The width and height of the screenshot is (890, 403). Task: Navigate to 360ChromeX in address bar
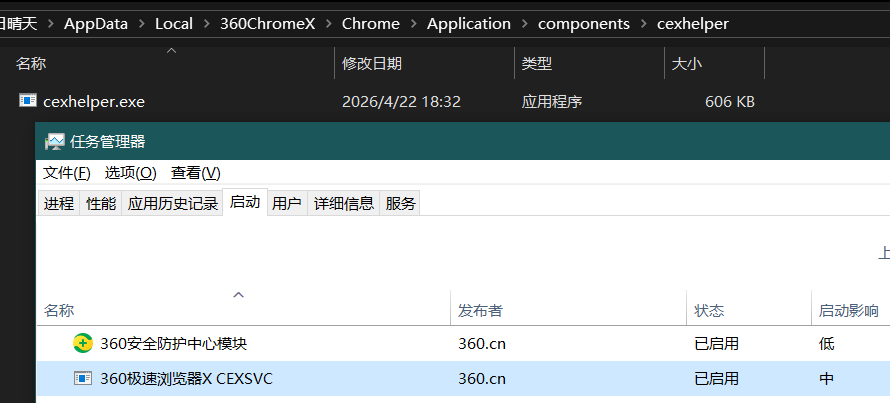267,24
